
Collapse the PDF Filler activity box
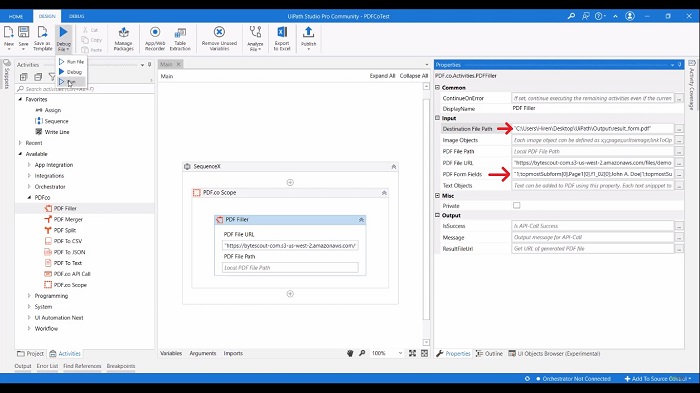pos(361,220)
